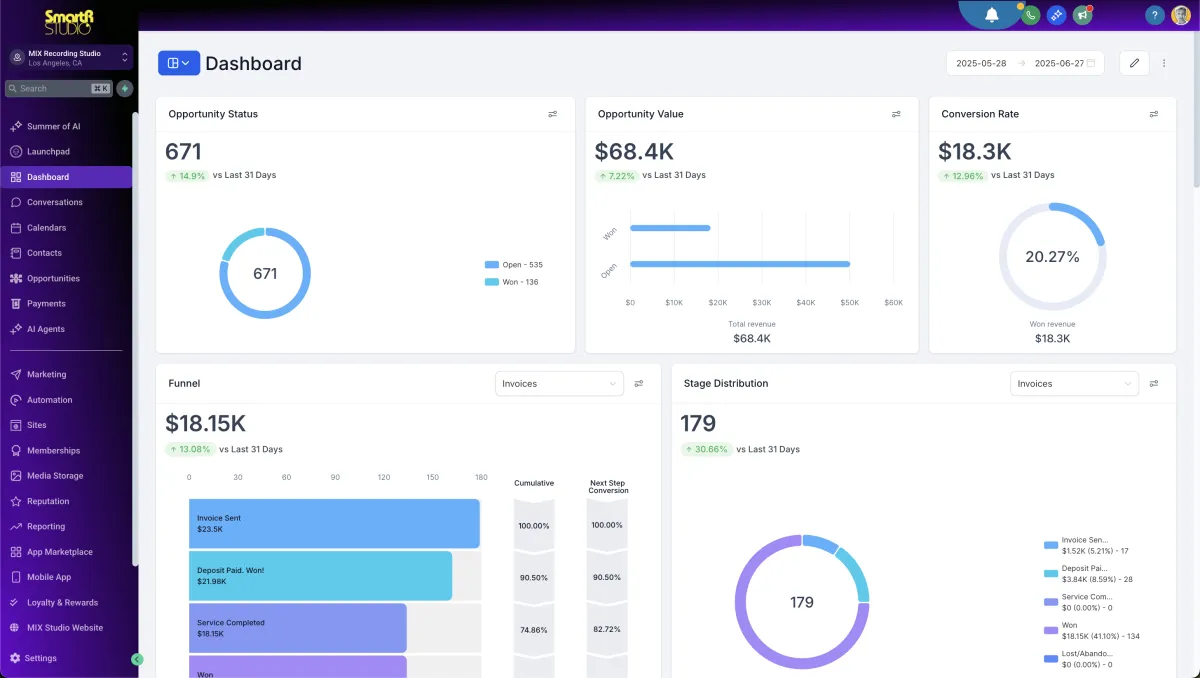Open the help question mark icon
The height and width of the screenshot is (678, 1200).
(x=1154, y=15)
